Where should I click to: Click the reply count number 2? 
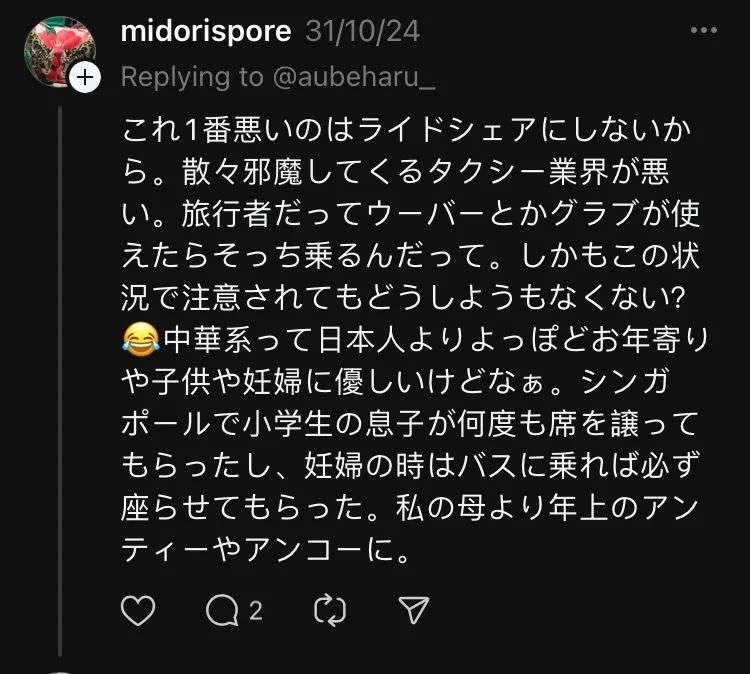(256, 609)
